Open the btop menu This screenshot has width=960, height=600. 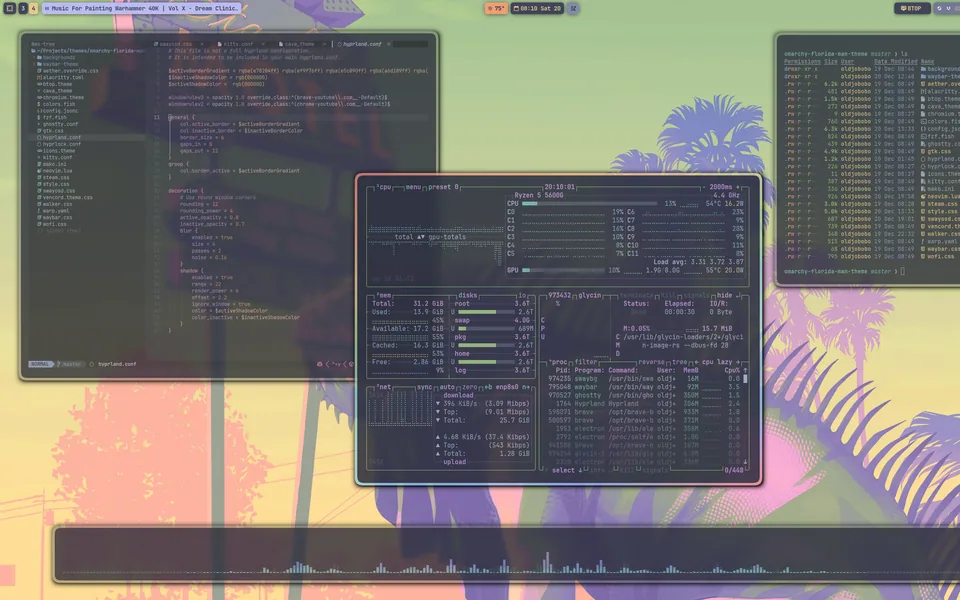pyautogui.click(x=413, y=187)
